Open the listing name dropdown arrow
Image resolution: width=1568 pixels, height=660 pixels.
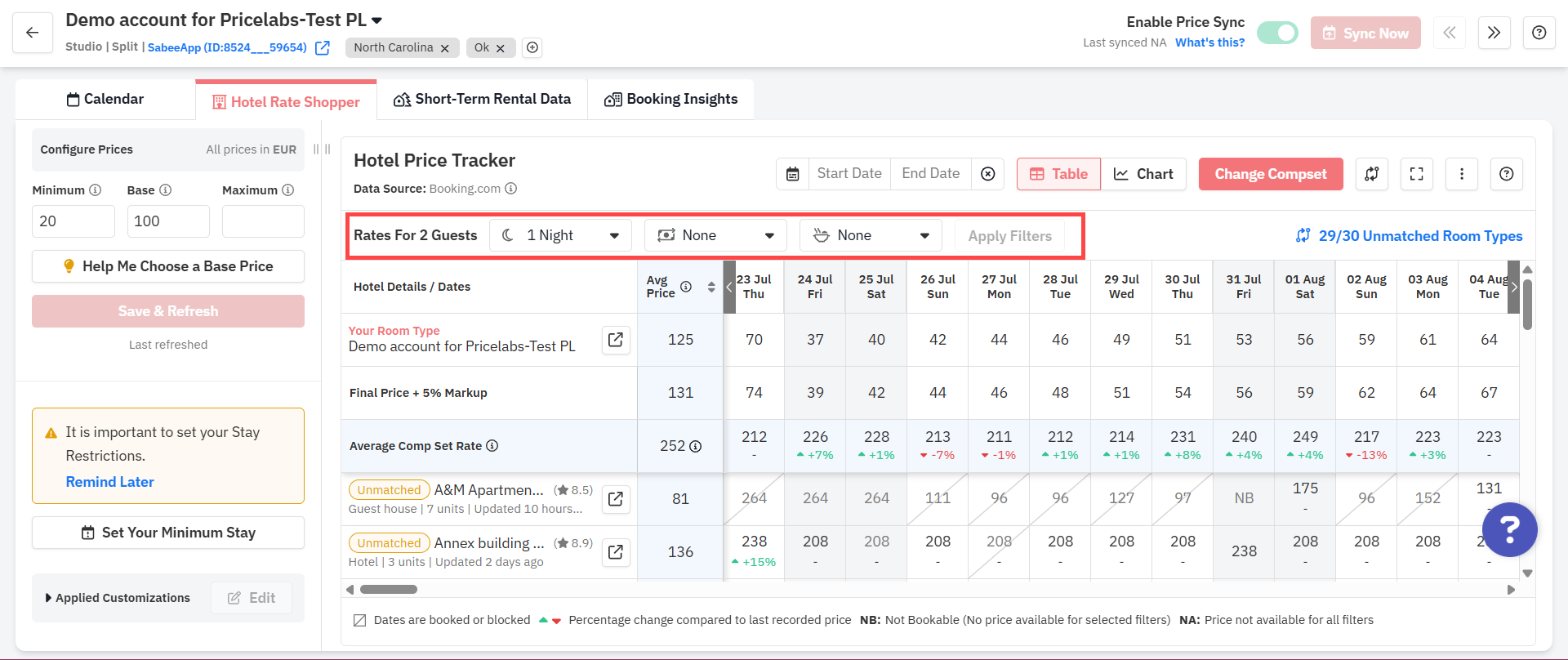coord(376,20)
